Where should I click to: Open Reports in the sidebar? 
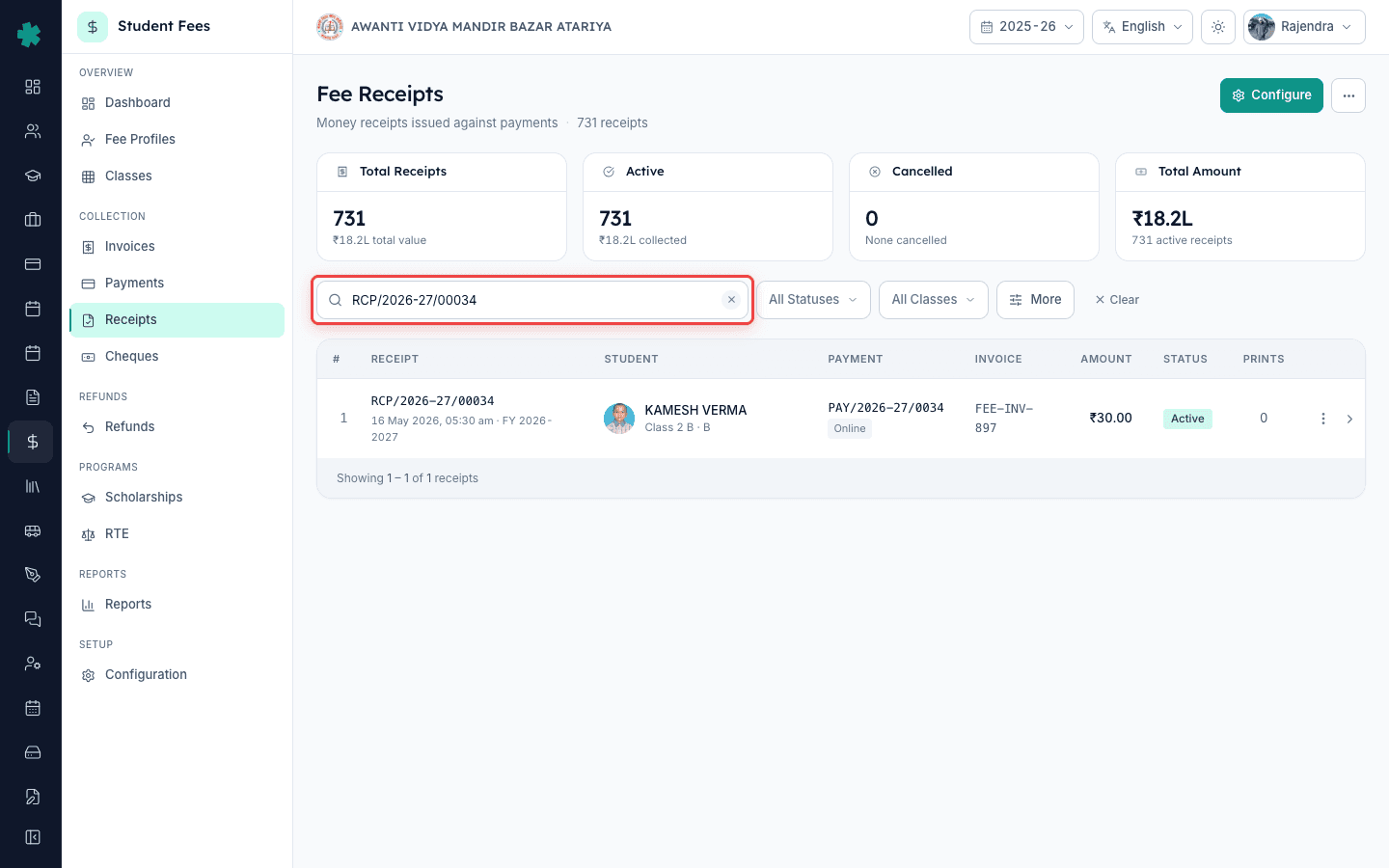(x=177, y=605)
